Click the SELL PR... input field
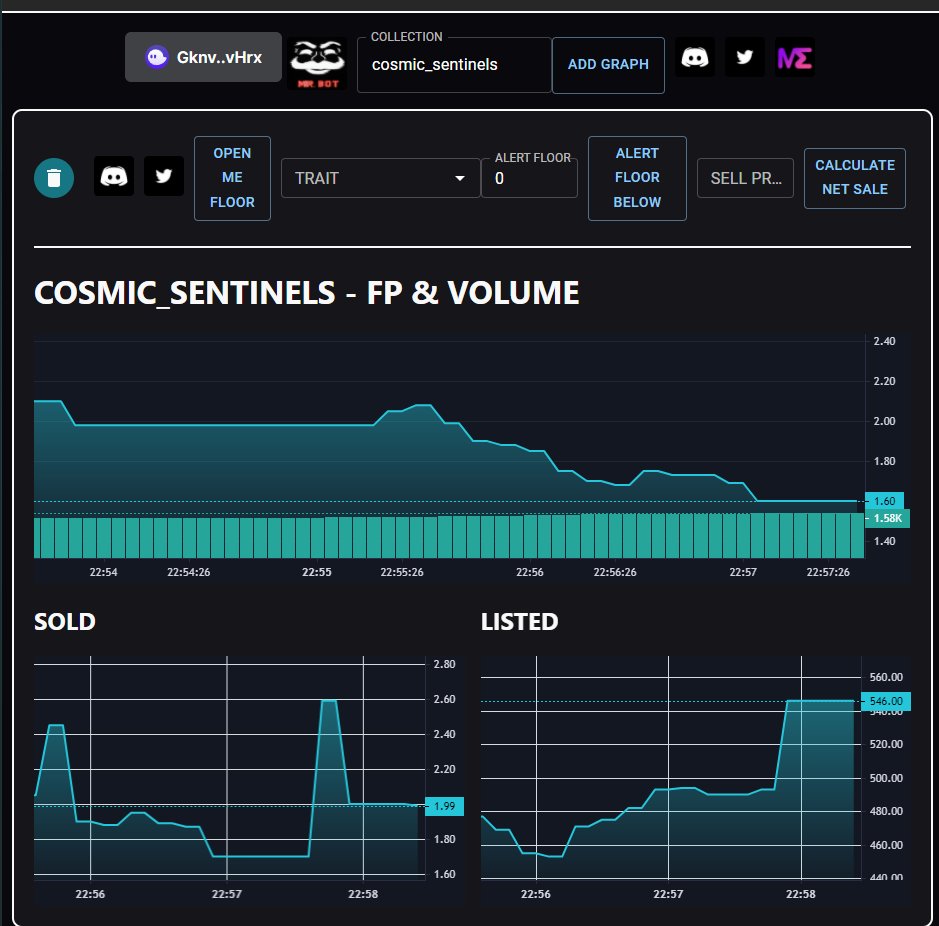Screen dimensions: 939x926 tap(746, 178)
